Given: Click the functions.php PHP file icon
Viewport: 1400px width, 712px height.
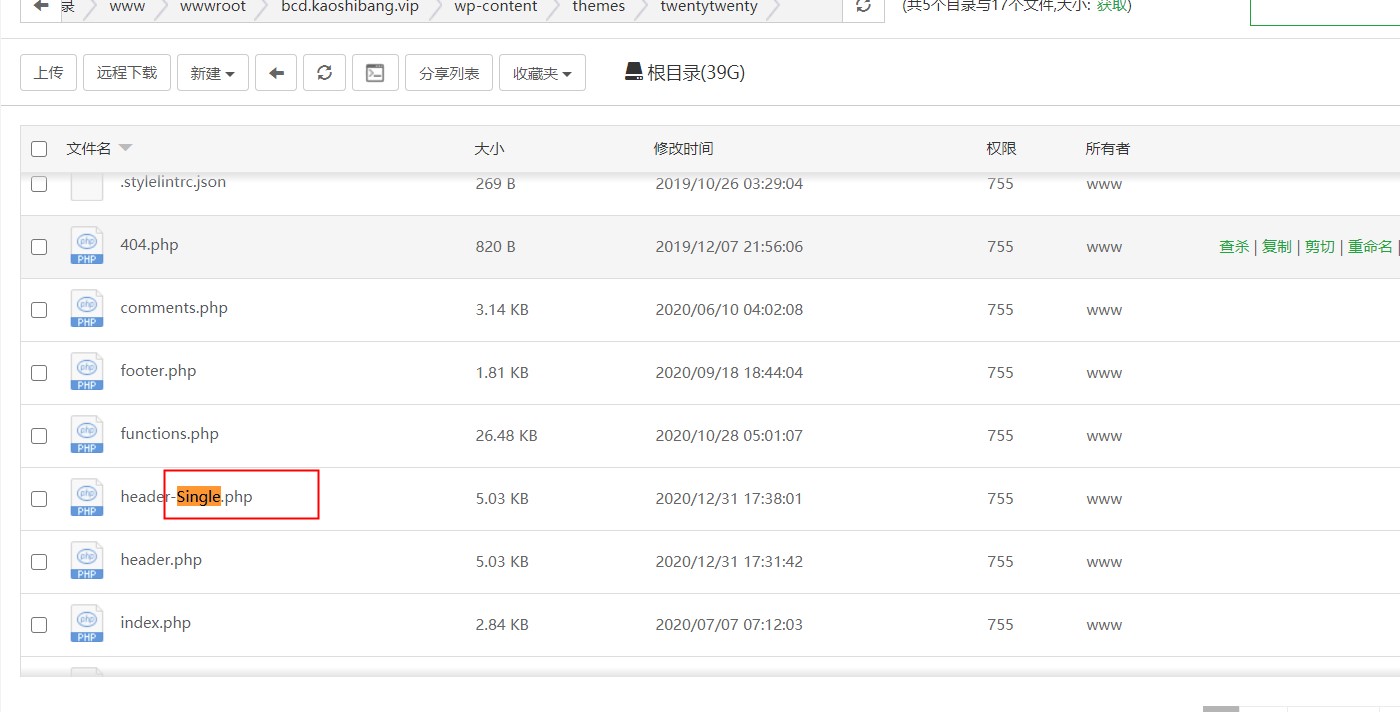Looking at the screenshot, I should pos(87,435).
